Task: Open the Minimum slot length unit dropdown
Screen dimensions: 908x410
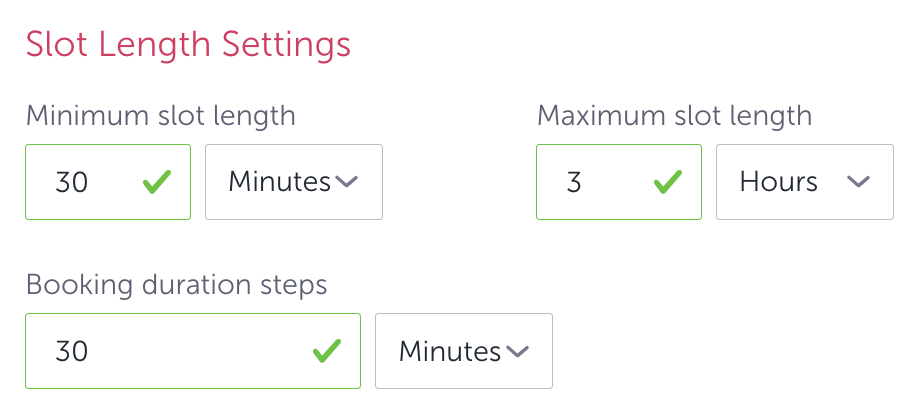Action: coord(293,182)
